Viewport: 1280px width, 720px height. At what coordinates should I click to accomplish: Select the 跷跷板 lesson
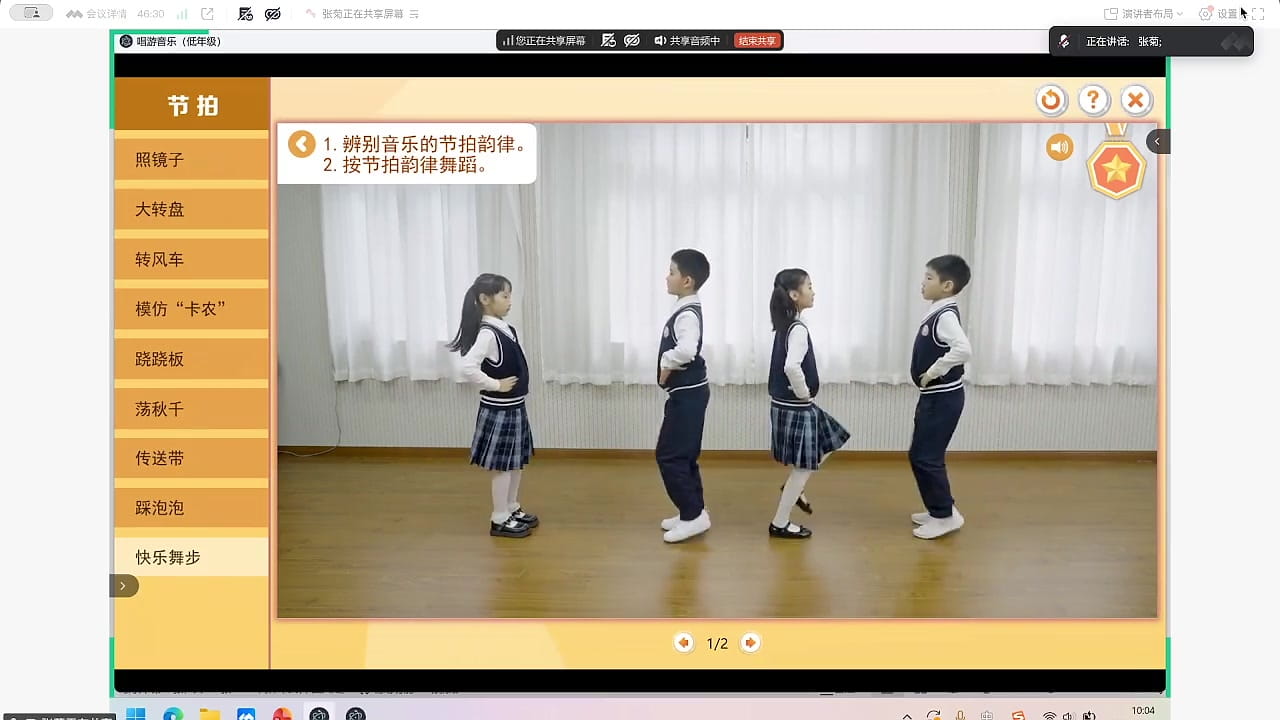192,359
